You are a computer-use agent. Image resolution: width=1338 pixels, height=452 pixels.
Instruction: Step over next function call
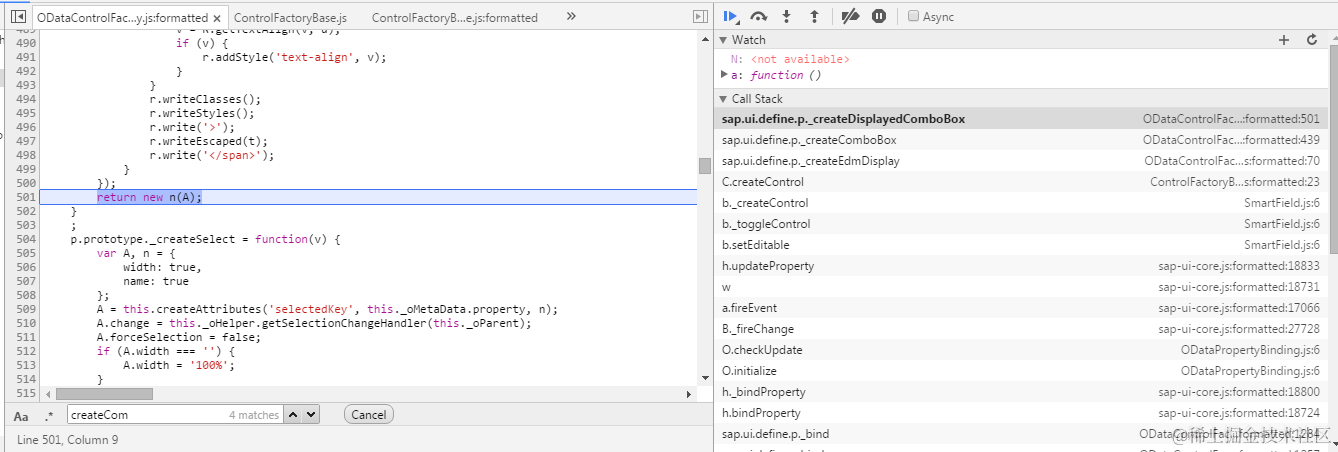coord(759,16)
